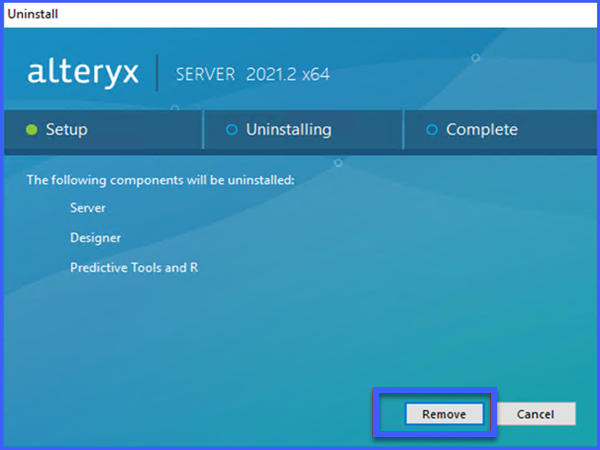Select the Setup step tab
The image size is (600, 450).
103,130
